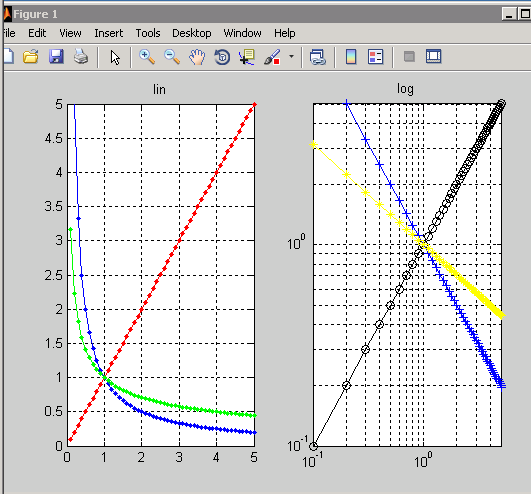Open the Insert menu
Image resolution: width=531 pixels, height=494 pixels.
point(109,33)
